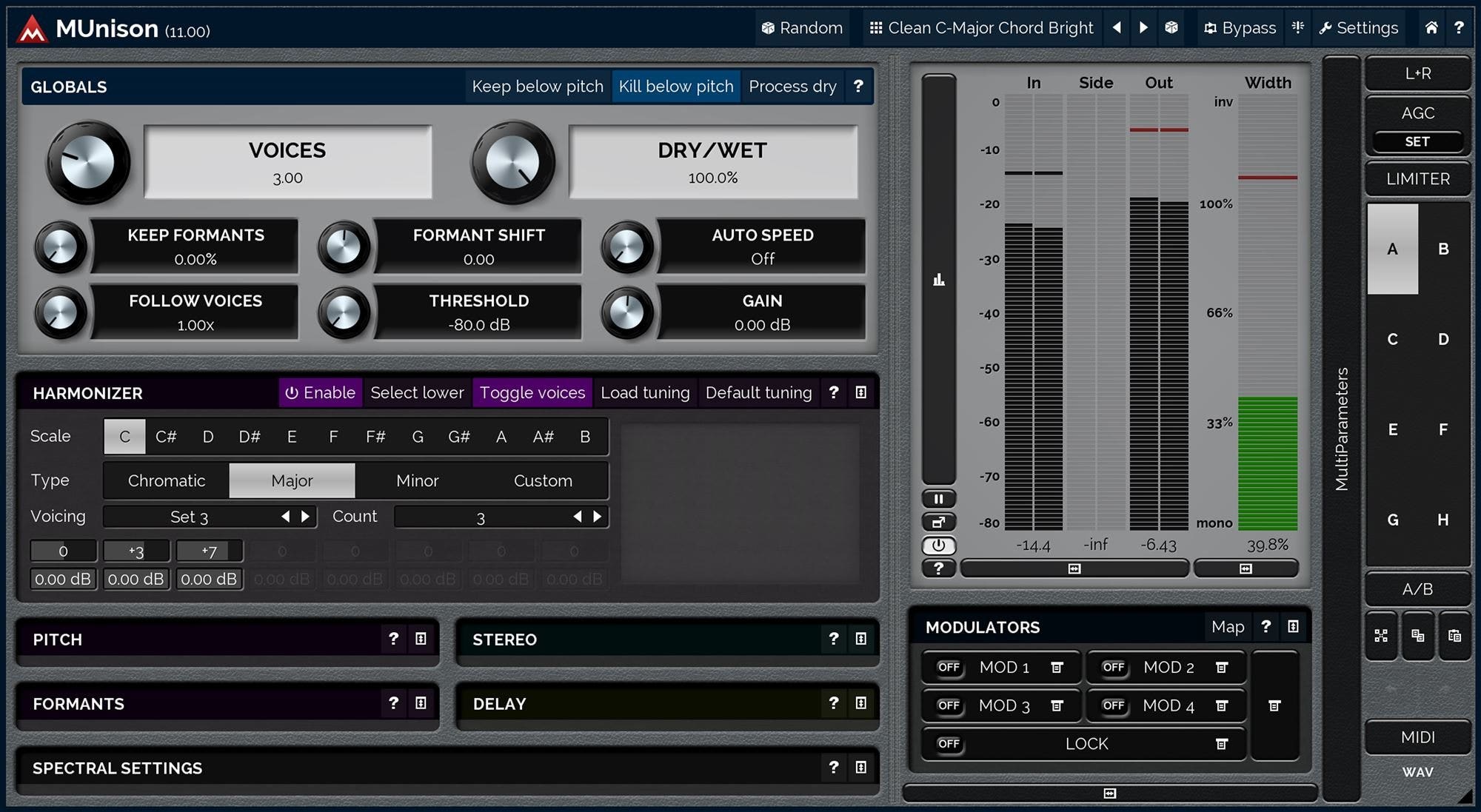Viewport: 1481px width, 812px height.
Task: Click Count increase arrow
Action: tap(597, 517)
